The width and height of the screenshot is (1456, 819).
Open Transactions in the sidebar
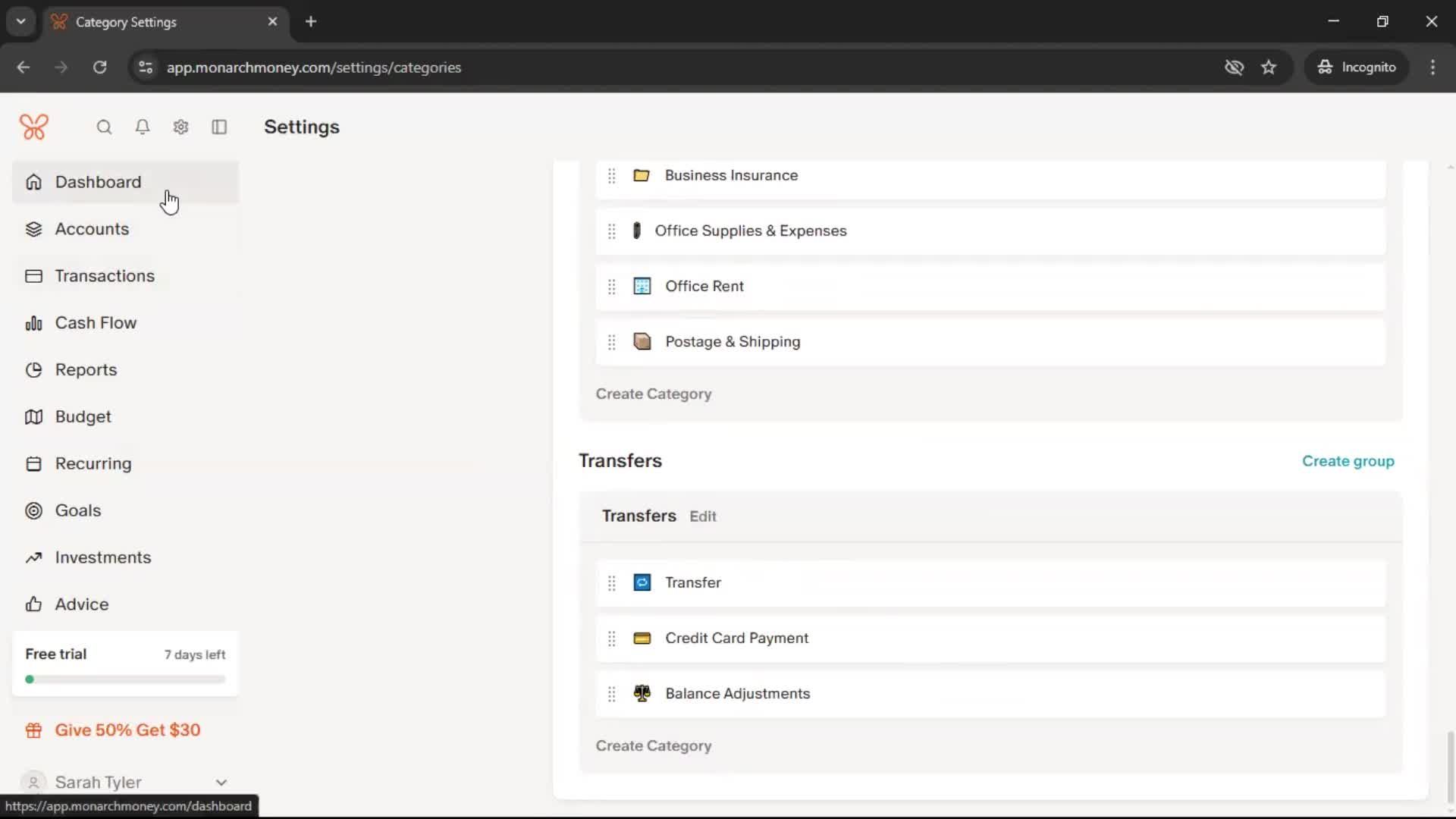(105, 276)
